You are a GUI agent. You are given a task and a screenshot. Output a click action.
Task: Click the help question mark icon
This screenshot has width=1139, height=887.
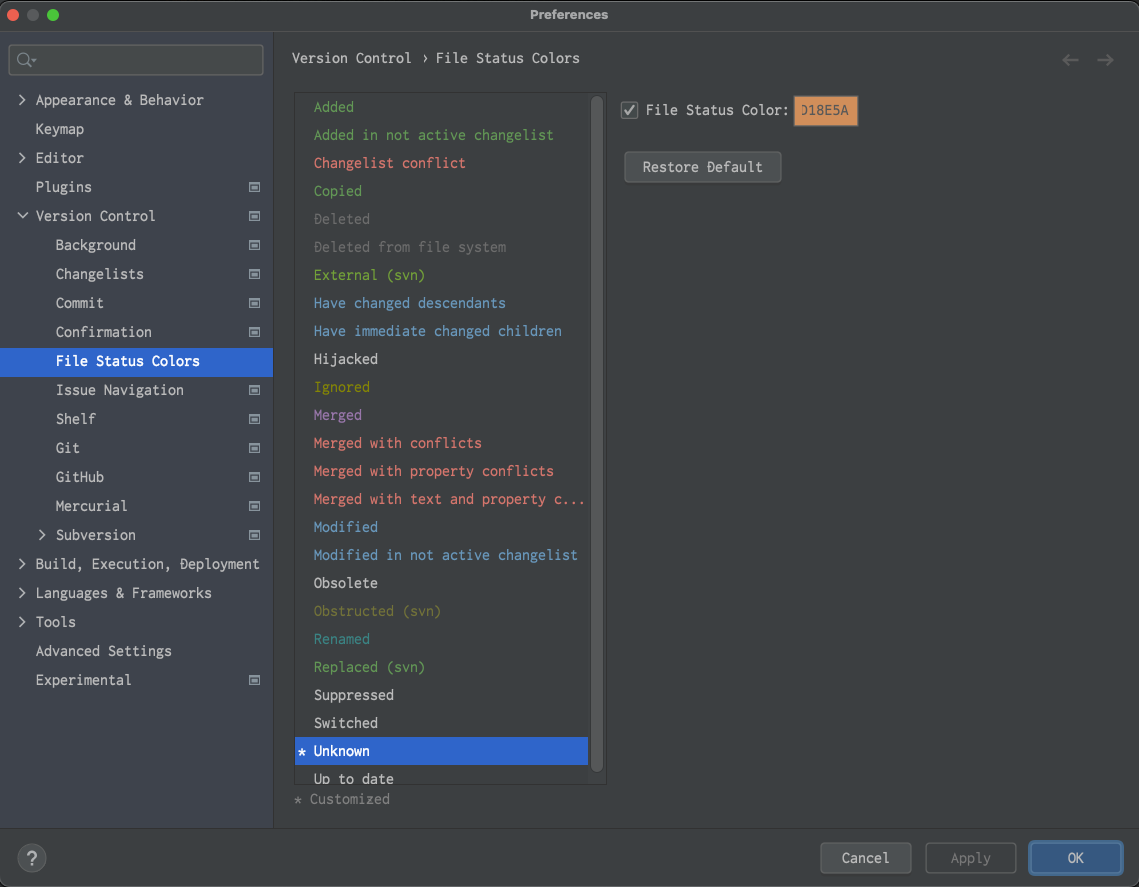click(31, 858)
